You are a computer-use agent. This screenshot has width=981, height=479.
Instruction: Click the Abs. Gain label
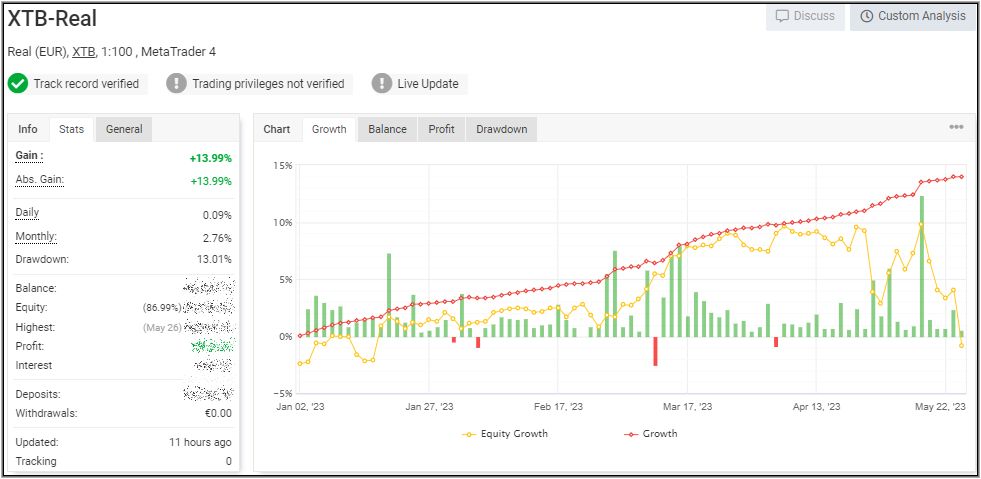(38, 179)
